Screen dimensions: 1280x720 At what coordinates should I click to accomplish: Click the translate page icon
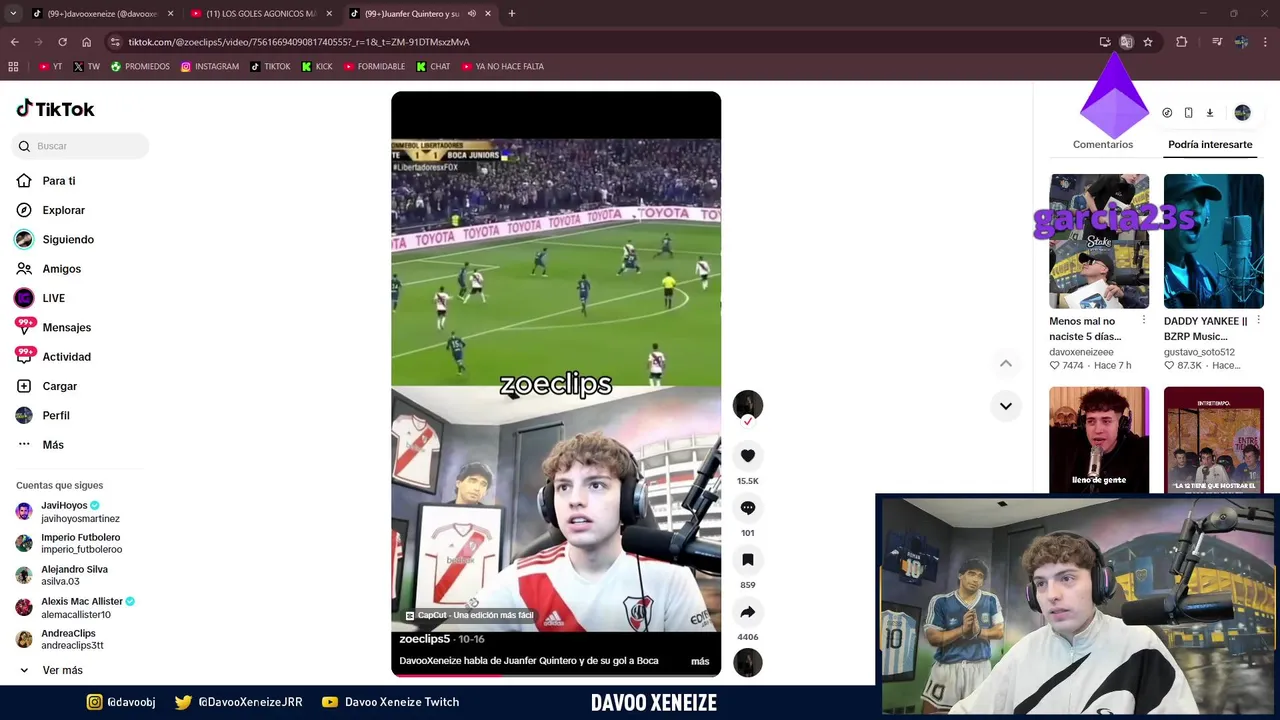[x=1126, y=42]
